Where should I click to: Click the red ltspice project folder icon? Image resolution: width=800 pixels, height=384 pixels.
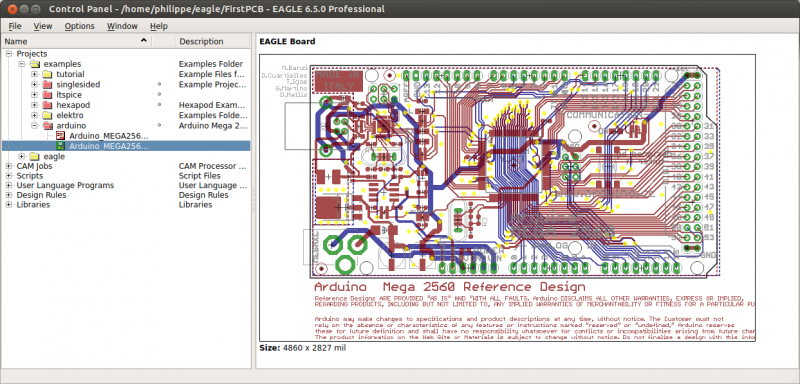point(47,95)
